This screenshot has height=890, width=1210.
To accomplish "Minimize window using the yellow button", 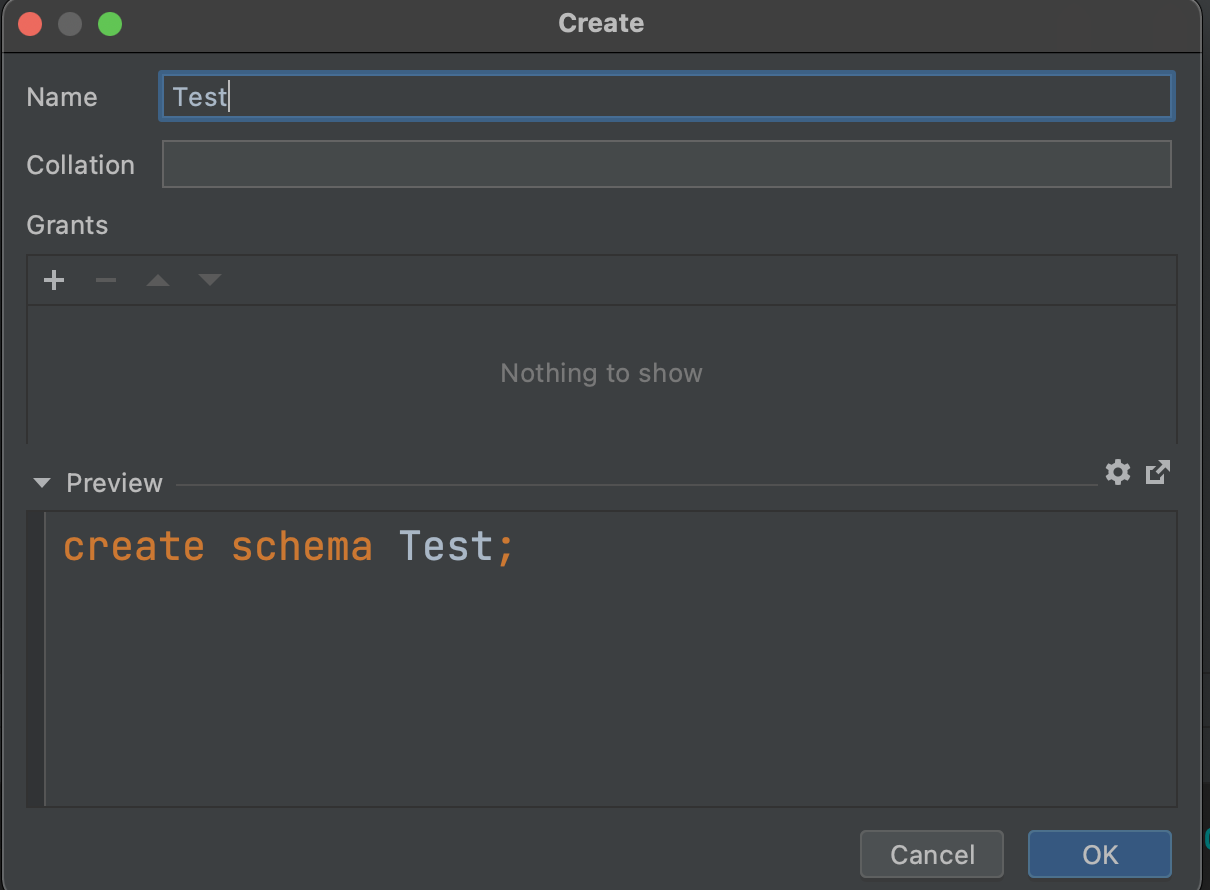I will [70, 24].
